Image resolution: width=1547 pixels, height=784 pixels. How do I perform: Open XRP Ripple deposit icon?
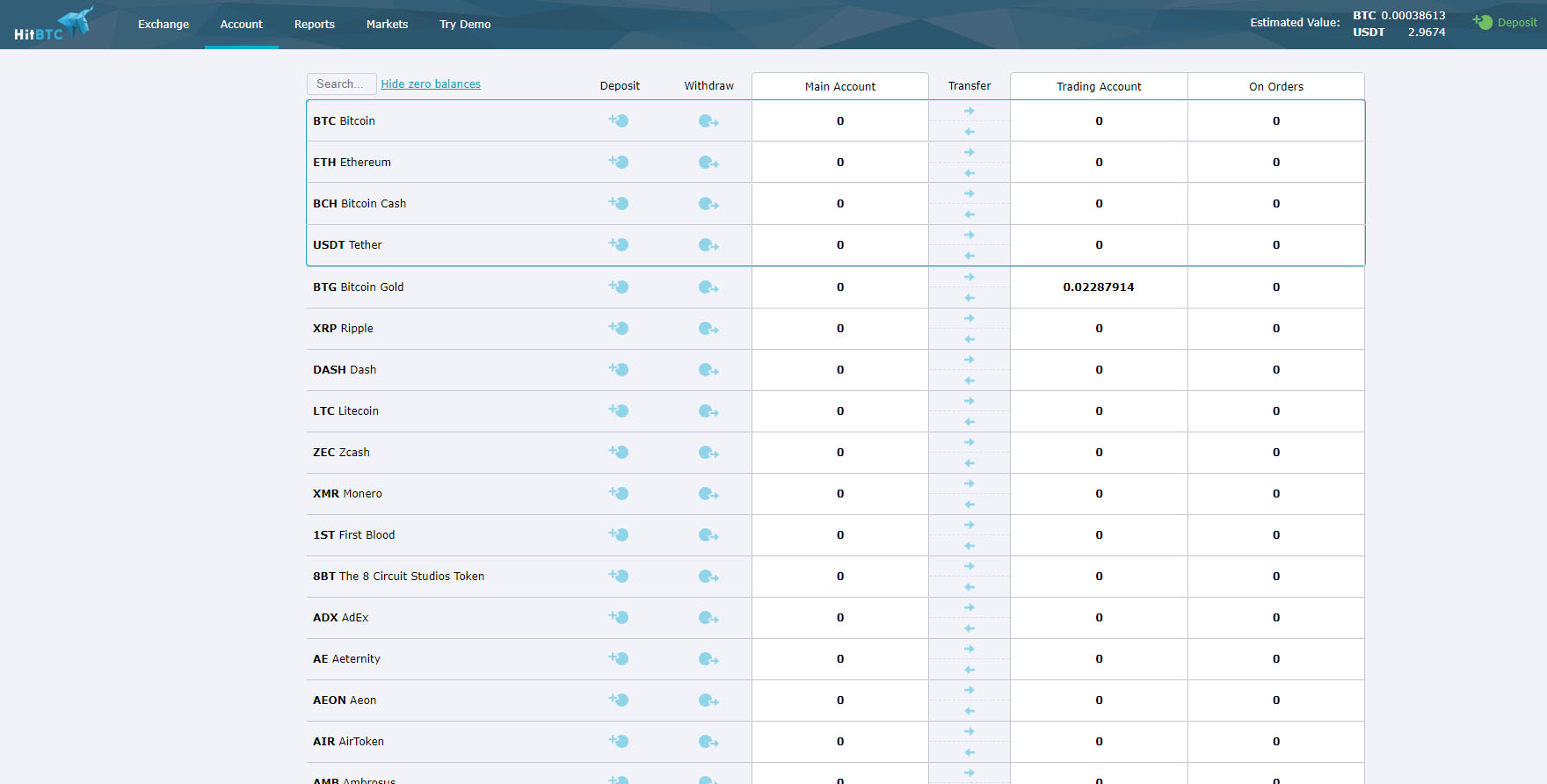(619, 328)
